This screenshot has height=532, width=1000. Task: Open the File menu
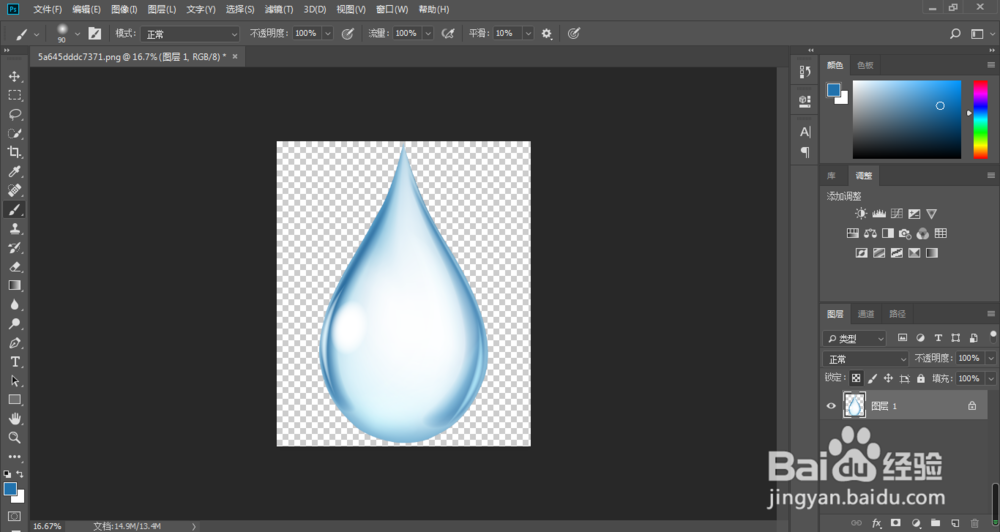(x=48, y=10)
